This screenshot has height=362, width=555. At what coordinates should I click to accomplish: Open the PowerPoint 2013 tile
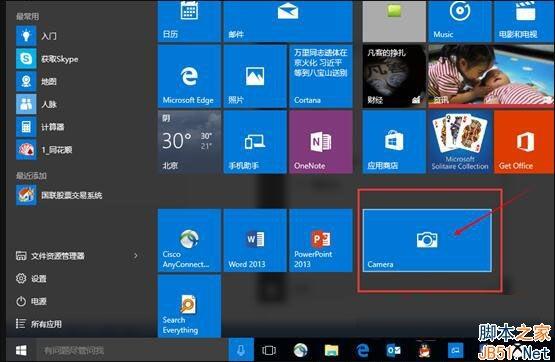pyautogui.click(x=321, y=240)
